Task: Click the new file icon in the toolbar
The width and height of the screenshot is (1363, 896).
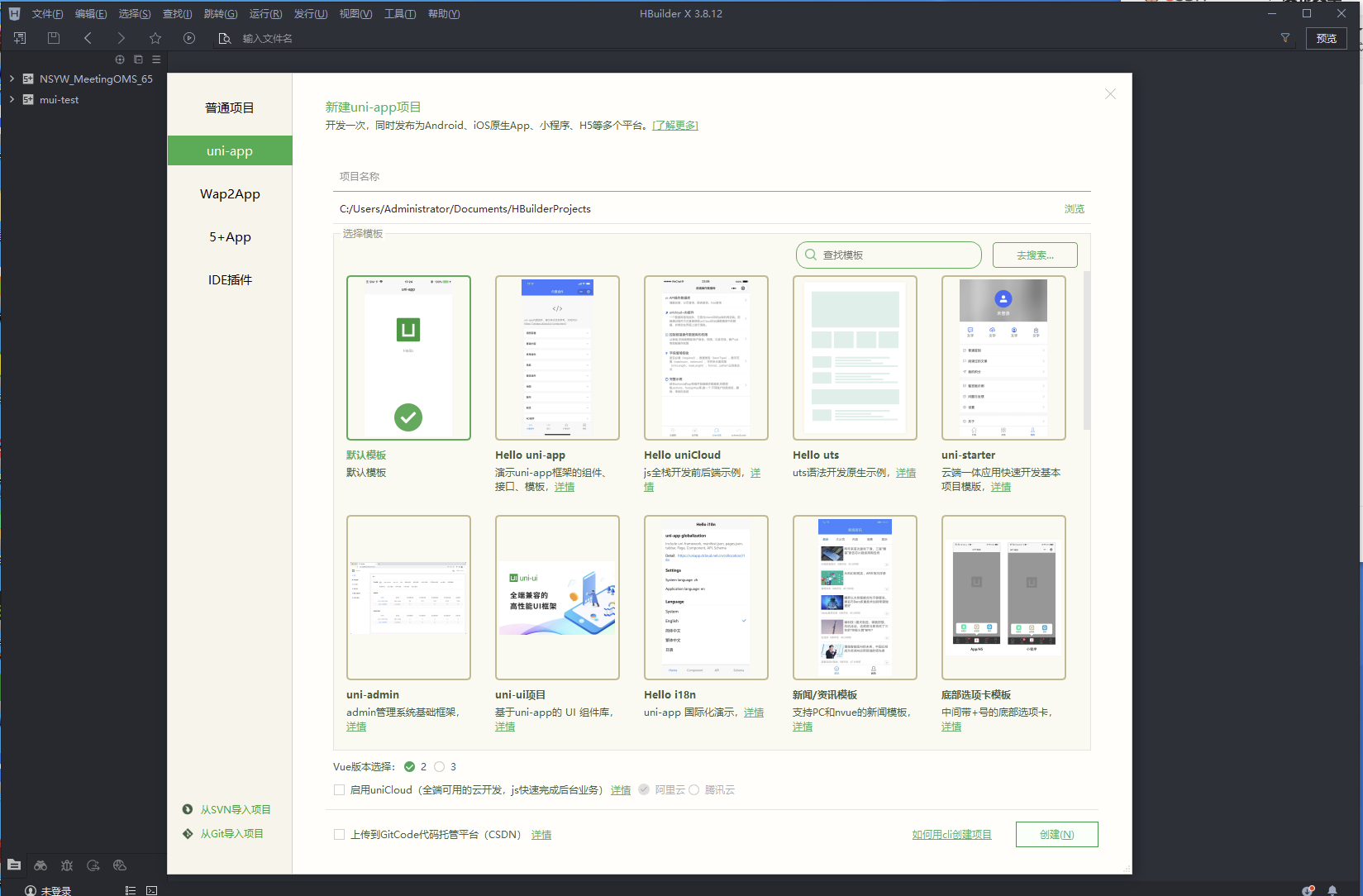Action: tap(20, 38)
